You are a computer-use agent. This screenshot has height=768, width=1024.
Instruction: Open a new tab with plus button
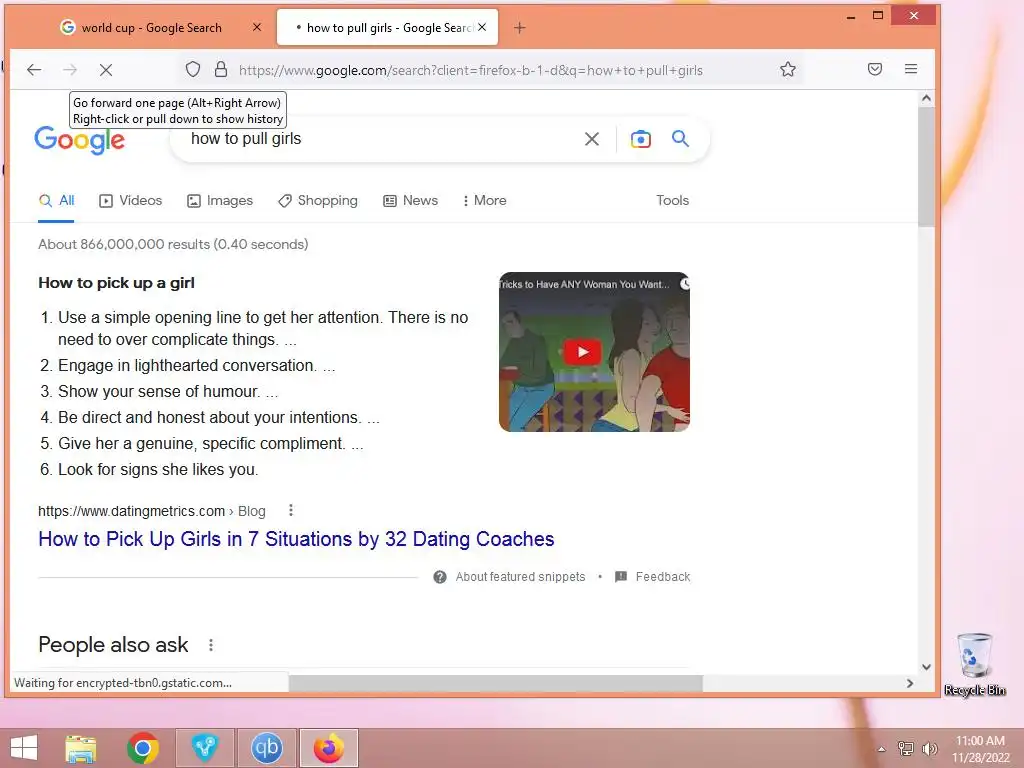tap(520, 27)
